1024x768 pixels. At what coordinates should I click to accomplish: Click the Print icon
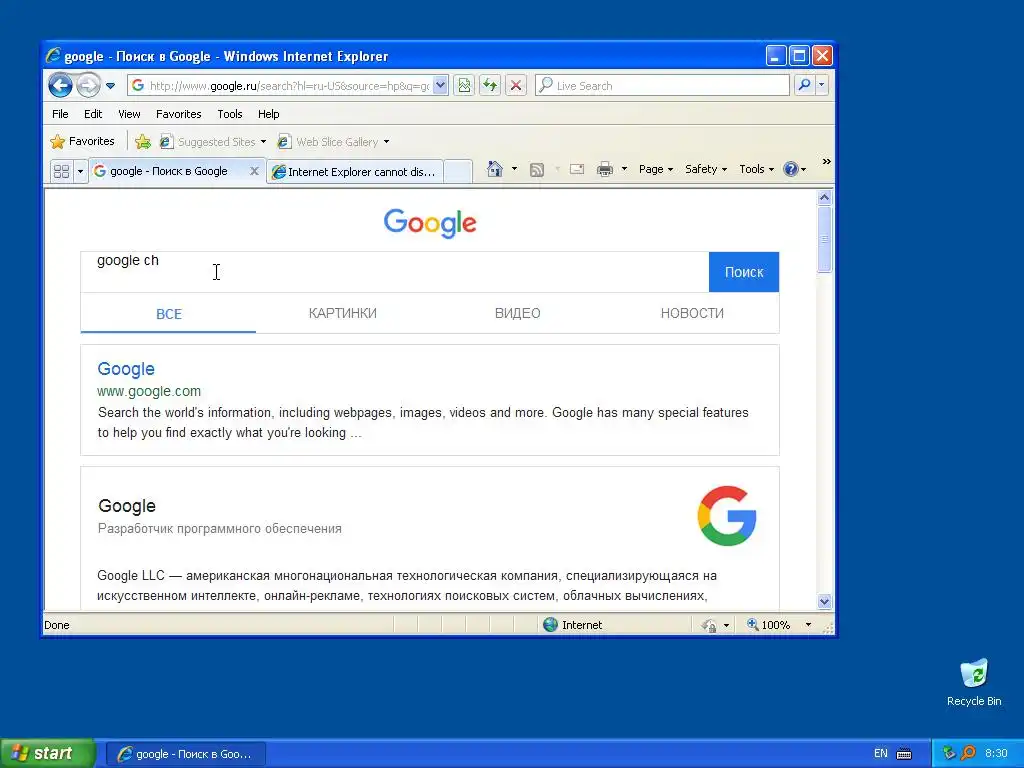605,169
